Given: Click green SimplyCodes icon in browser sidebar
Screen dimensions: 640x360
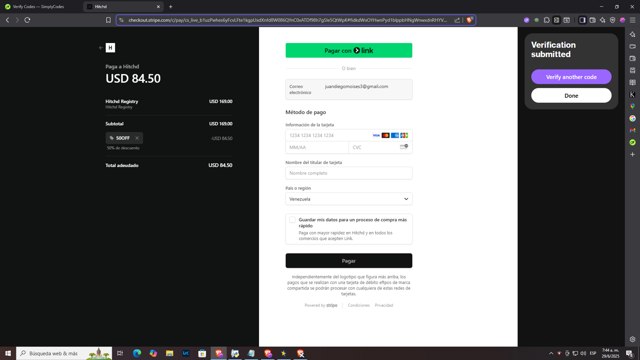Looking at the screenshot, I should [632, 142].
